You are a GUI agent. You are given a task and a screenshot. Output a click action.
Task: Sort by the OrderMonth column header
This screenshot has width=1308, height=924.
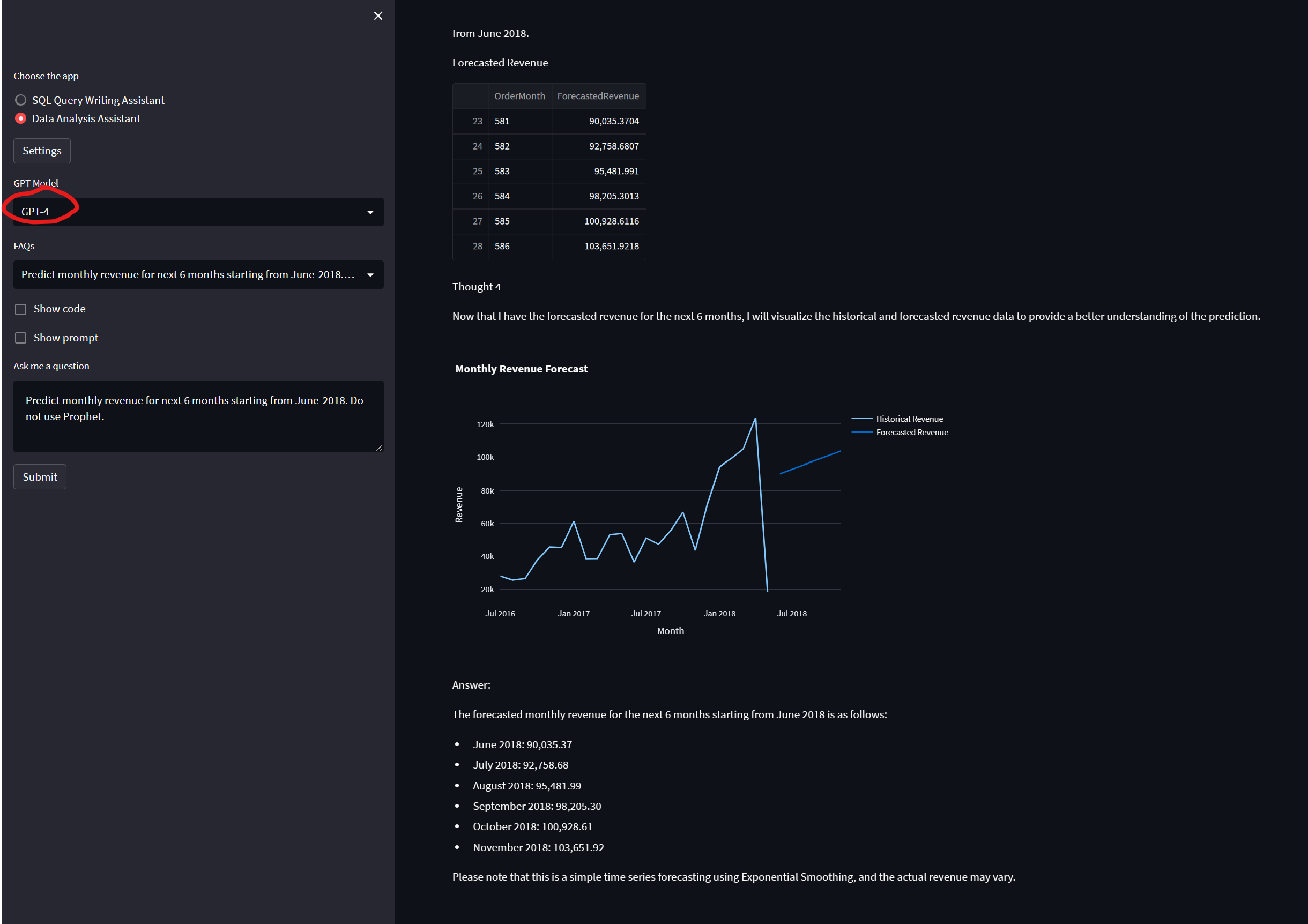tap(519, 96)
